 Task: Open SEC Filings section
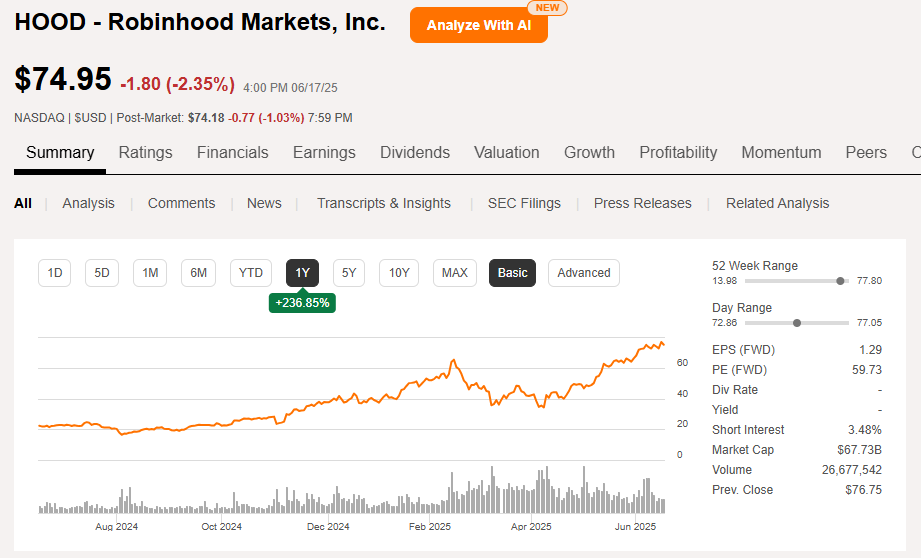coord(524,203)
